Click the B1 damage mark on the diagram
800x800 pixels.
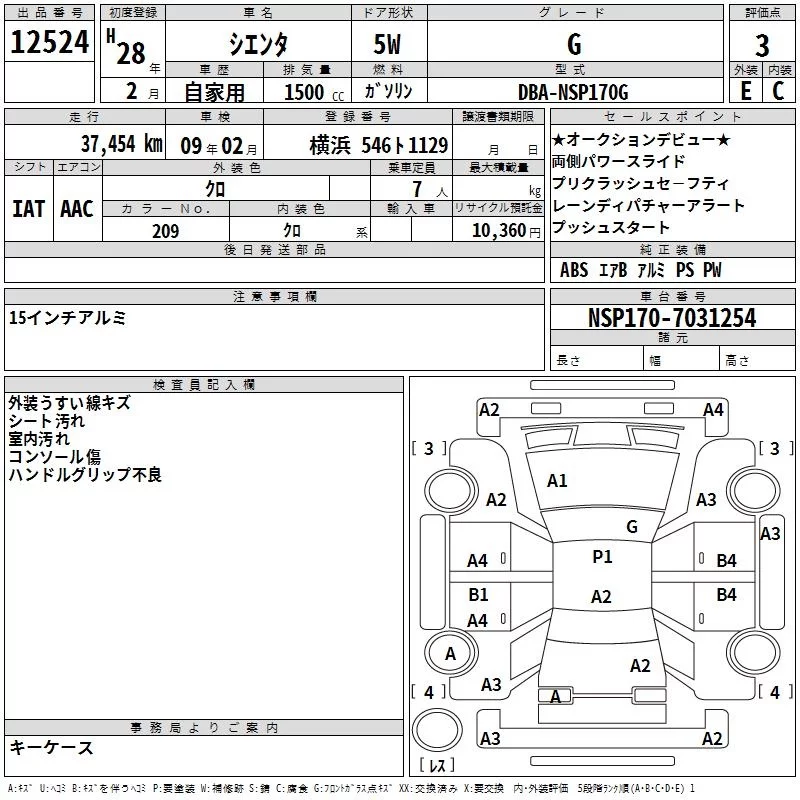click(x=478, y=595)
